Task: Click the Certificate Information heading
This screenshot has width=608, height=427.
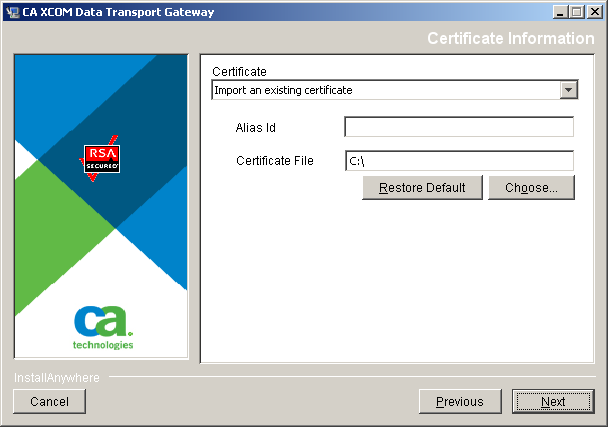Action: tap(510, 38)
